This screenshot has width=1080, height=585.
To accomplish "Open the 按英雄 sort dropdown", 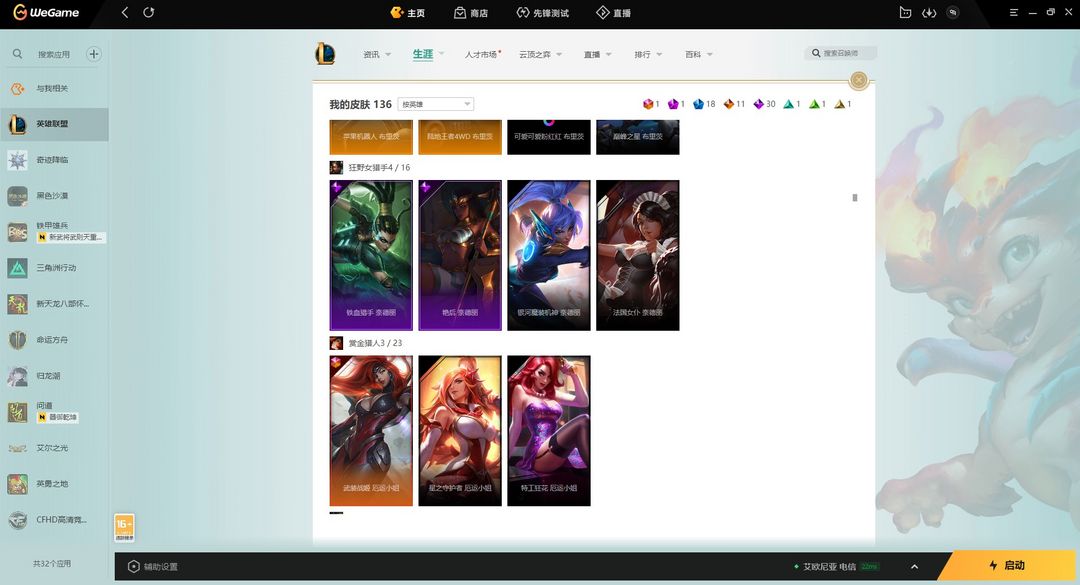I will click(x=436, y=104).
